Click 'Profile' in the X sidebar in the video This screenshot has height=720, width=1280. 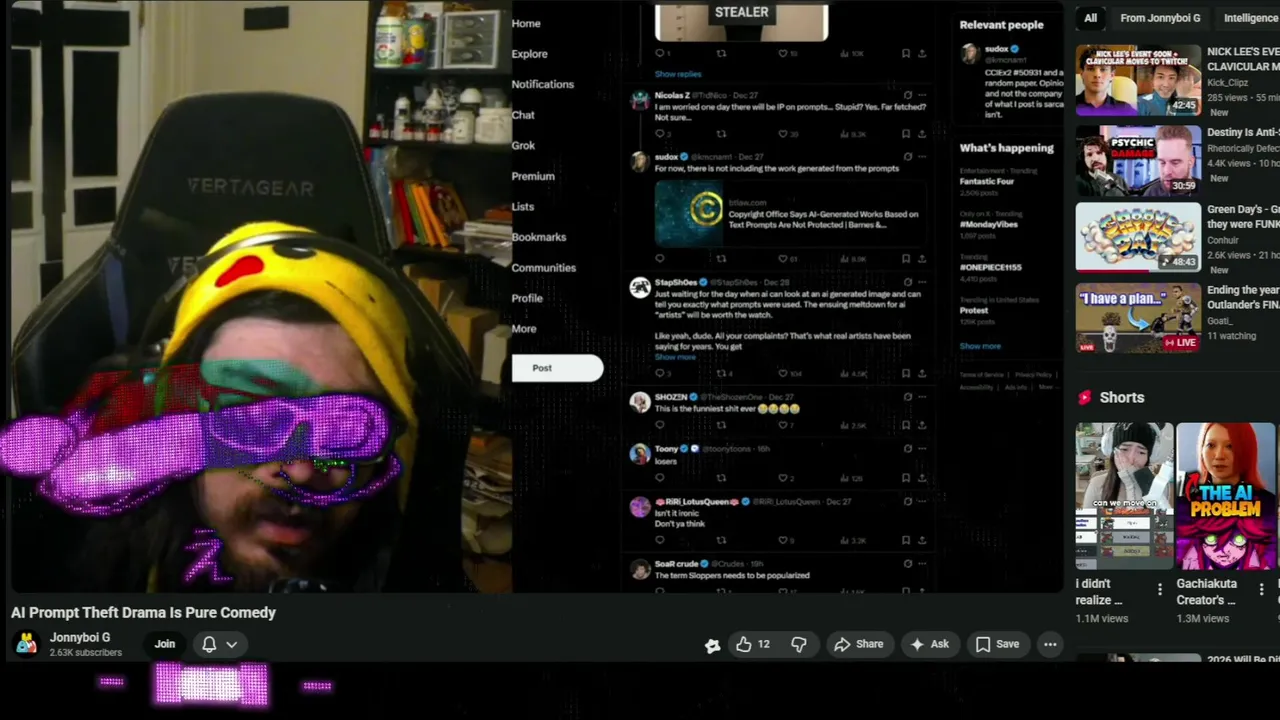coord(527,298)
